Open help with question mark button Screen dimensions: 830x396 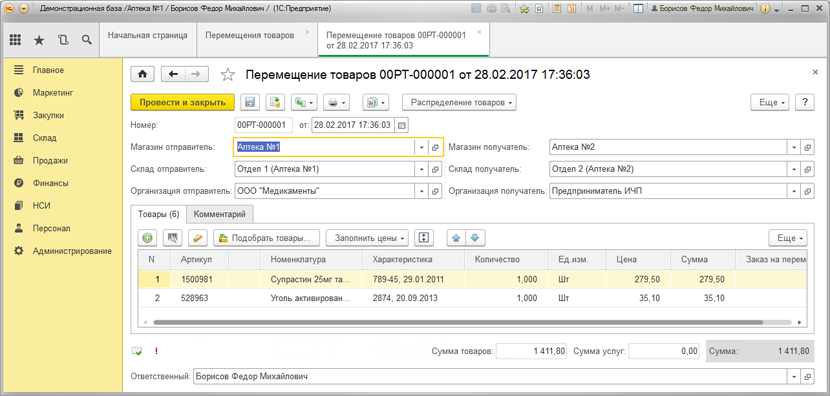pyautogui.click(x=805, y=103)
